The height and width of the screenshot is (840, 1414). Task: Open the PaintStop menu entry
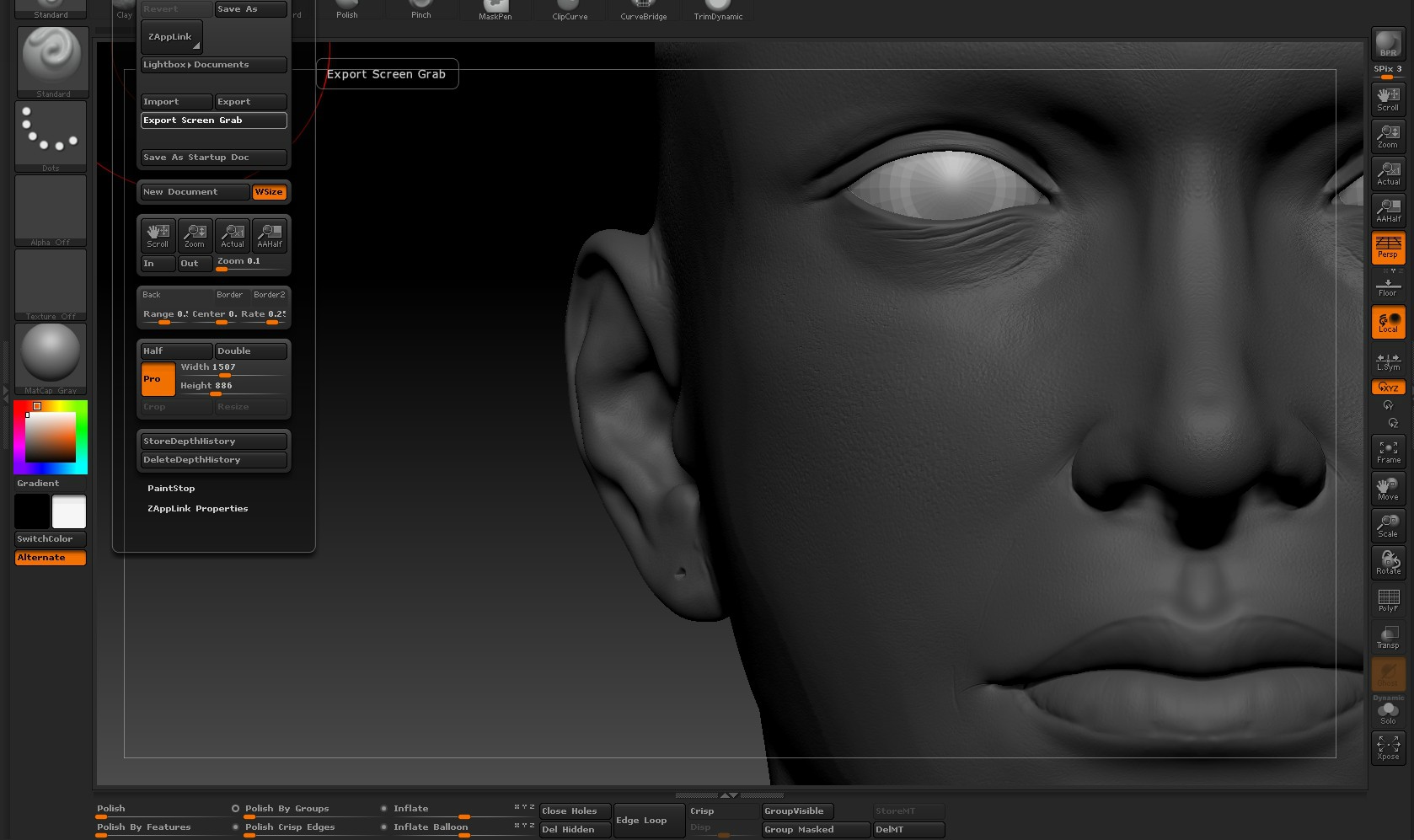(x=171, y=489)
